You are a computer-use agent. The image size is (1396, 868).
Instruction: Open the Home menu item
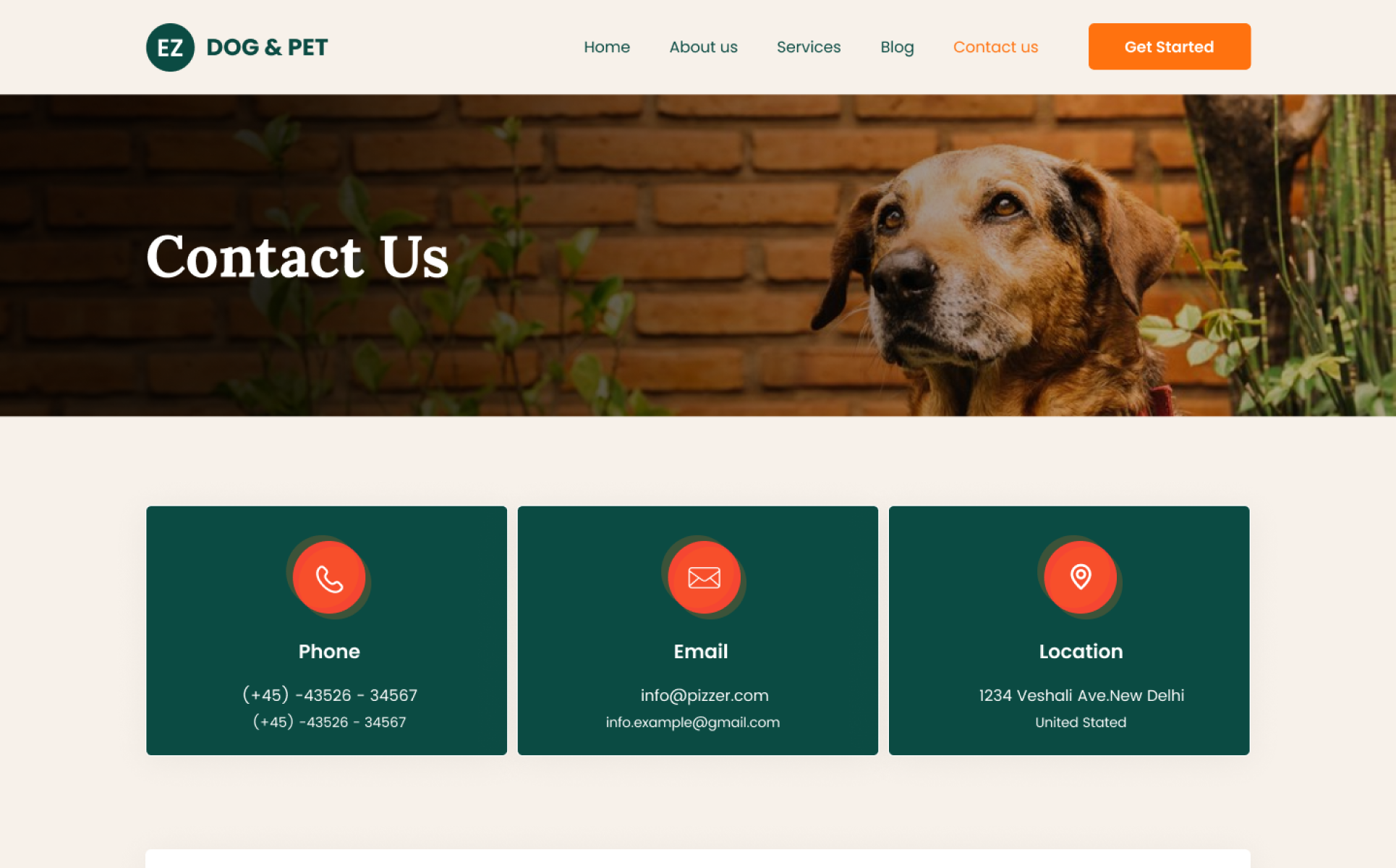[x=607, y=47]
